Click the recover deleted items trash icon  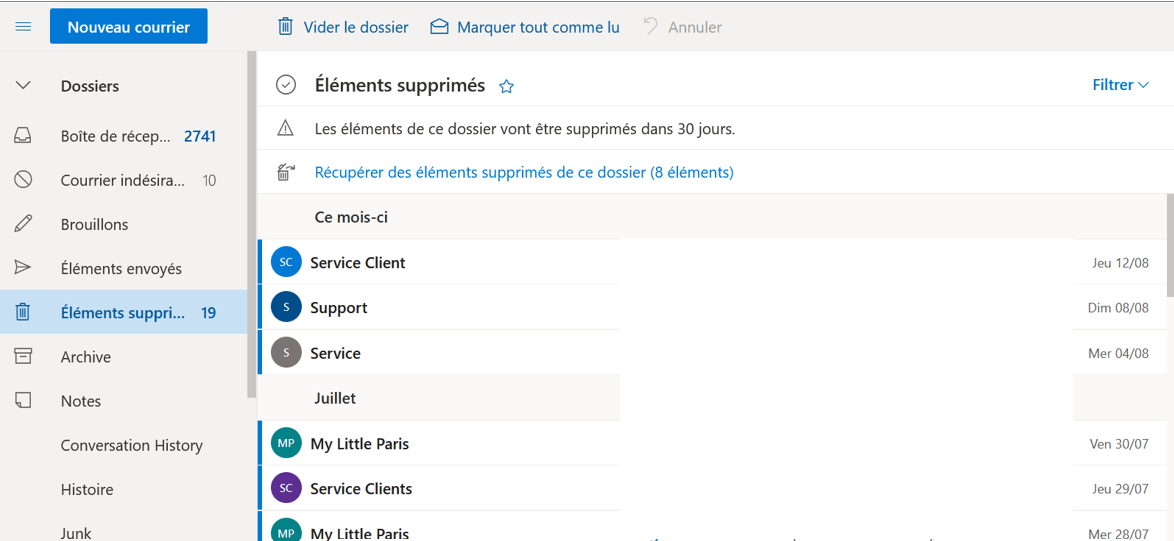click(x=285, y=173)
